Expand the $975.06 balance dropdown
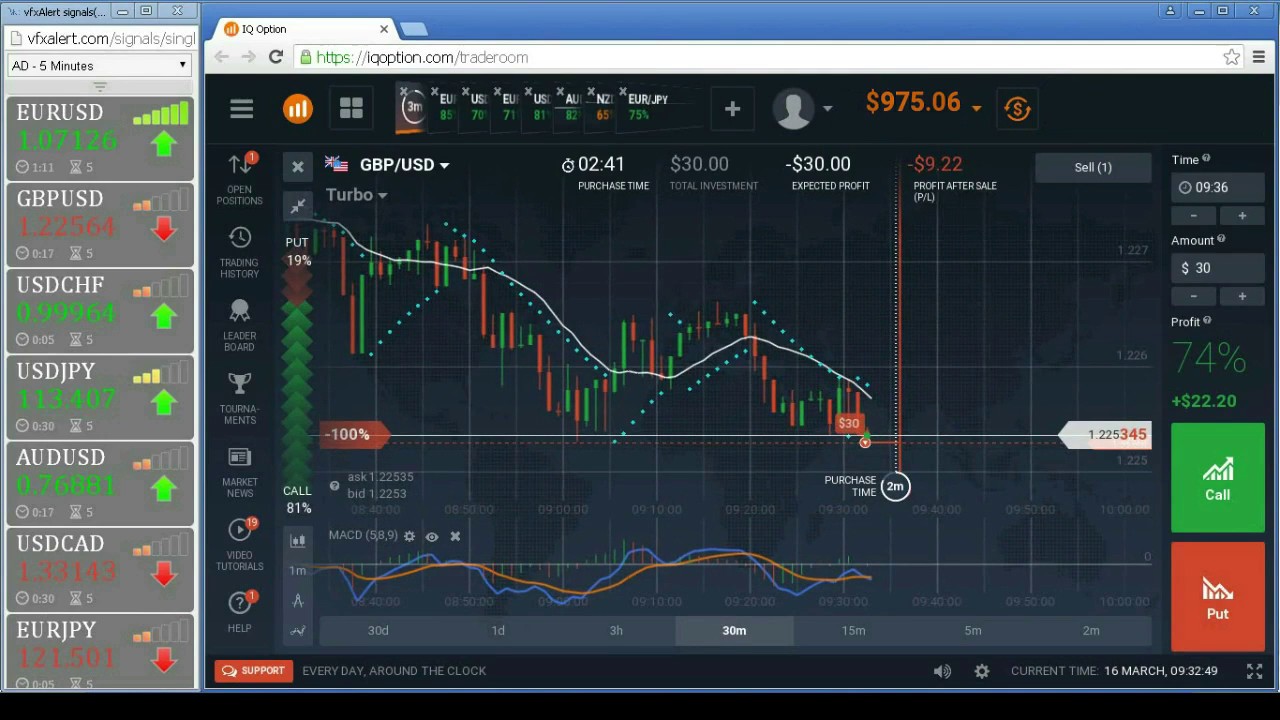This screenshot has height=720, width=1280. [976, 108]
